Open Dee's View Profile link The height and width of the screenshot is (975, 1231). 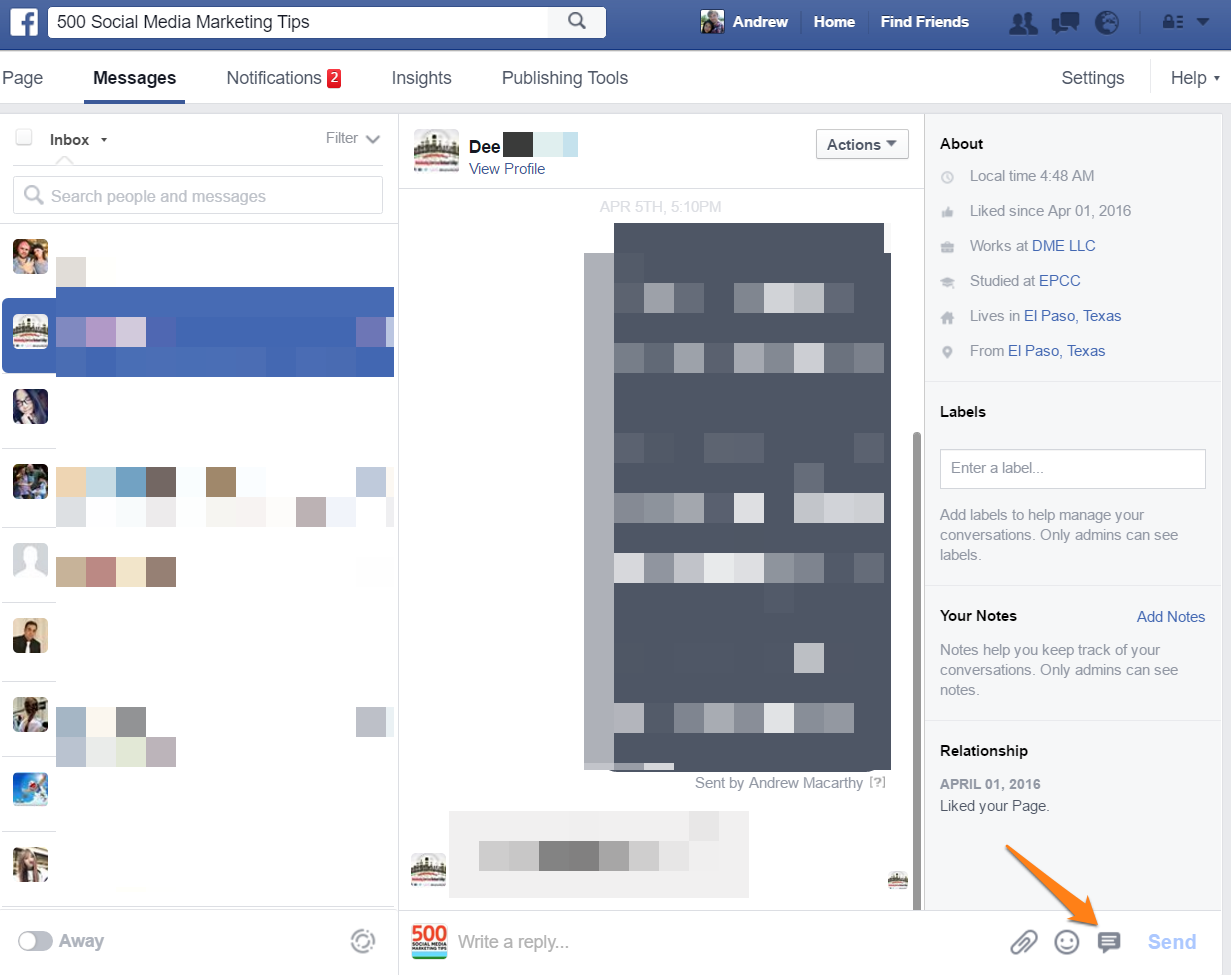pos(507,169)
